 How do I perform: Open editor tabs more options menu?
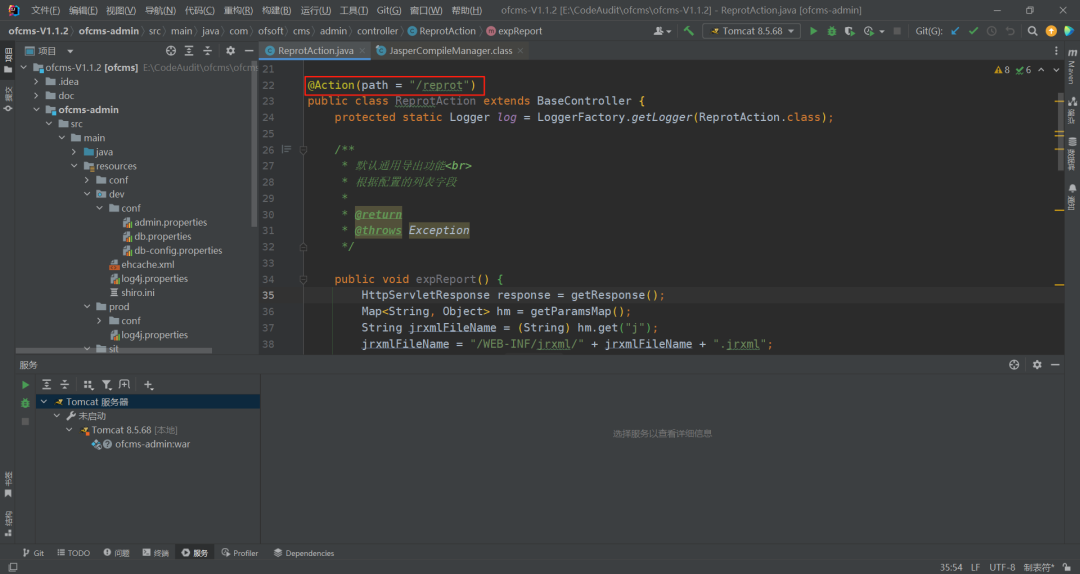click(x=1056, y=51)
